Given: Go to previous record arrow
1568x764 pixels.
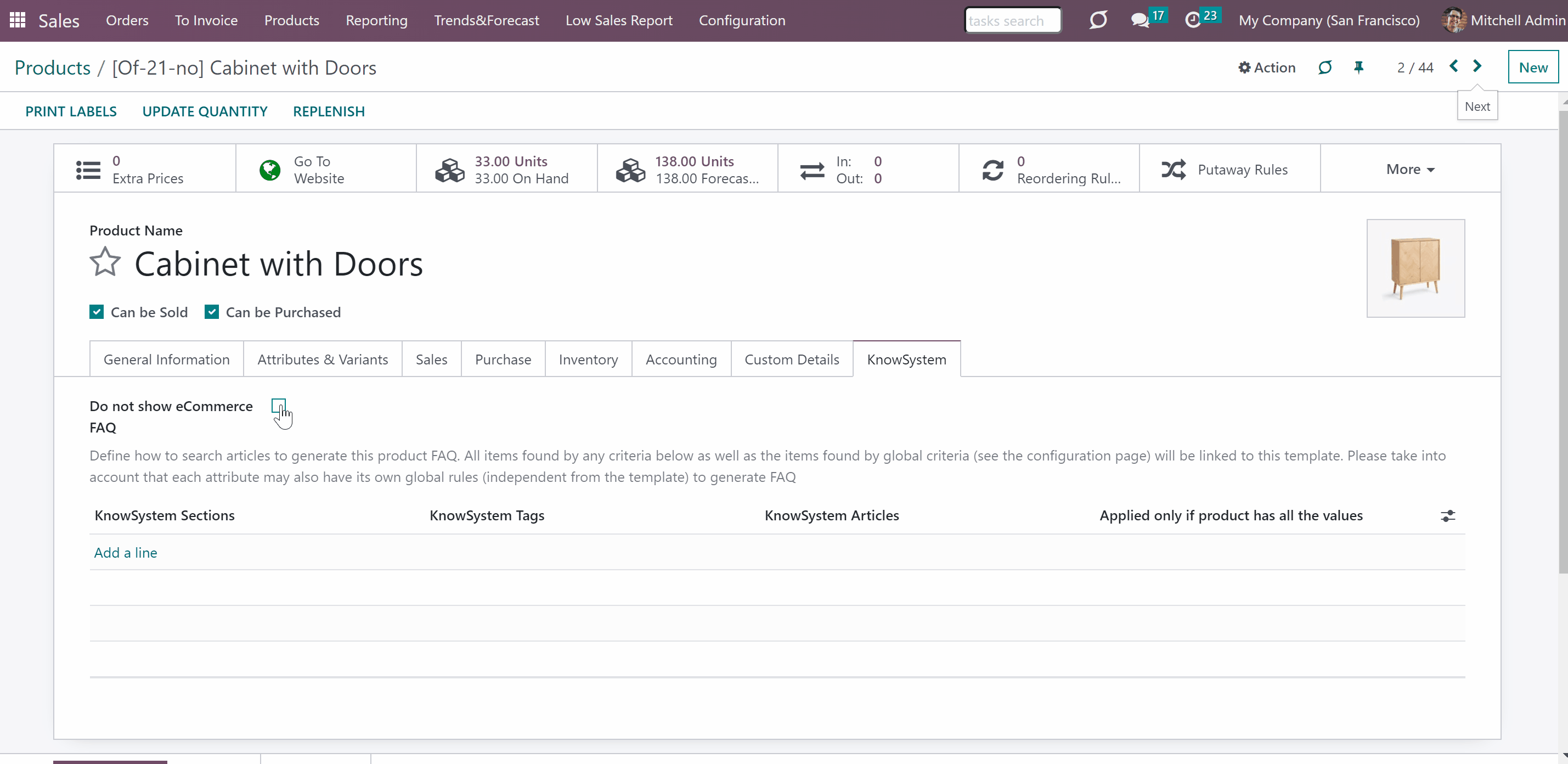Looking at the screenshot, I should [x=1453, y=66].
